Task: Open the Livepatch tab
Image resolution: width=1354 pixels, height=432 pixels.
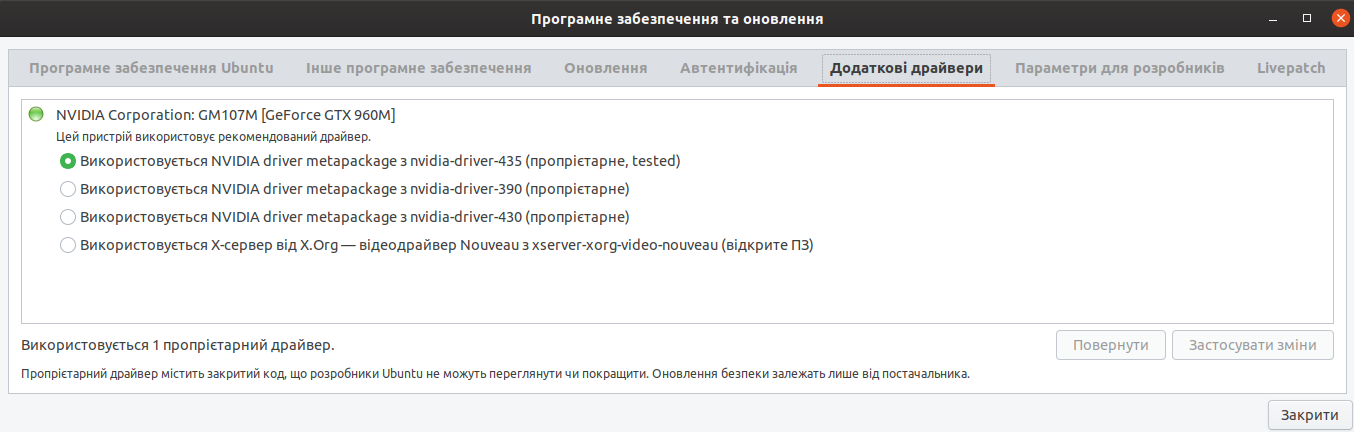Action: coord(1290,68)
